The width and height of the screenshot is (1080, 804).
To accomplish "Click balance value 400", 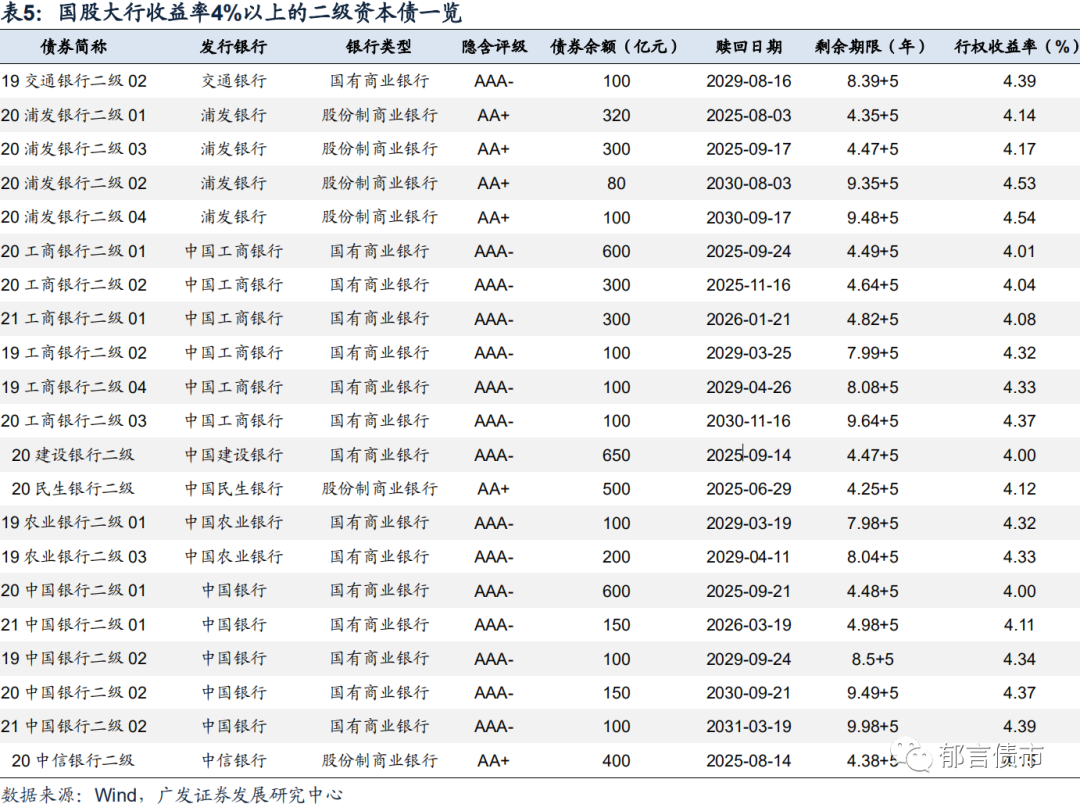I will pyautogui.click(x=616, y=761).
